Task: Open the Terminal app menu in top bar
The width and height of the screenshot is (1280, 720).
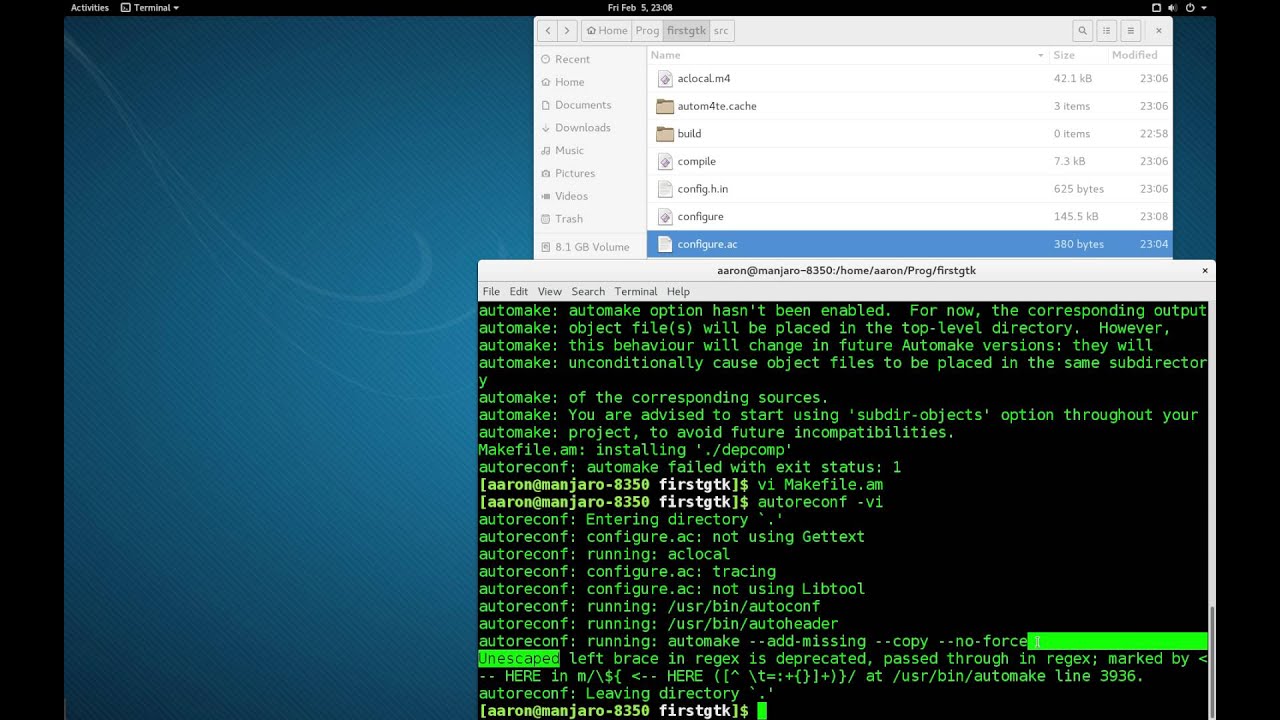Action: point(150,7)
